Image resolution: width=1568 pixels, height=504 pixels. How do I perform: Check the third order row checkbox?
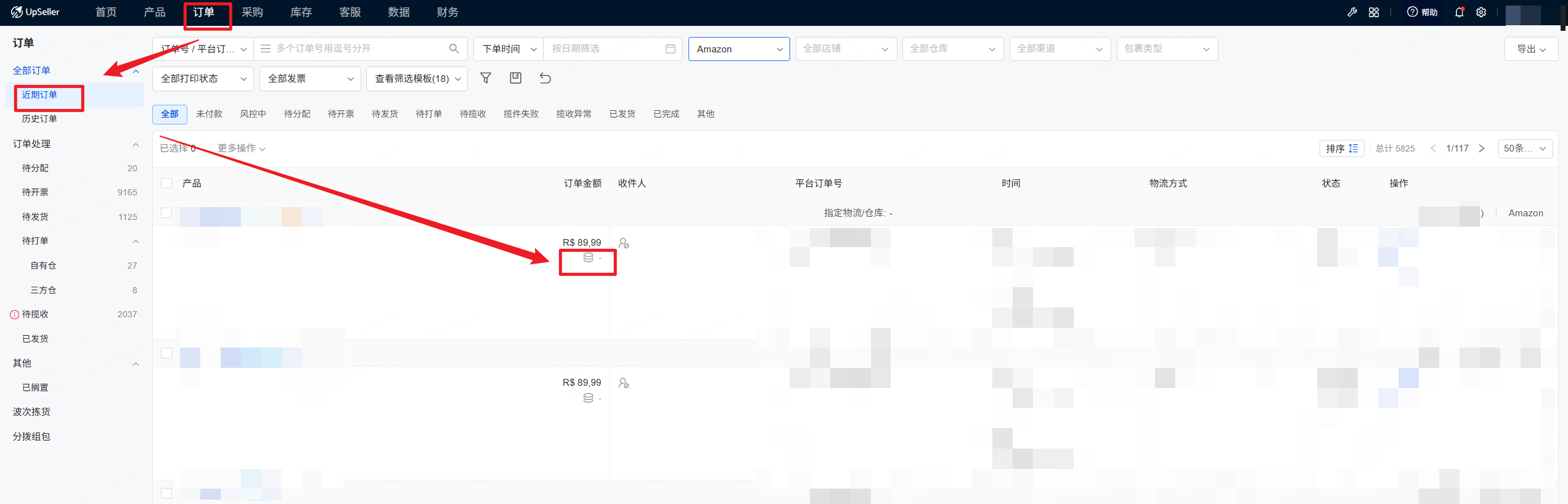point(166,493)
